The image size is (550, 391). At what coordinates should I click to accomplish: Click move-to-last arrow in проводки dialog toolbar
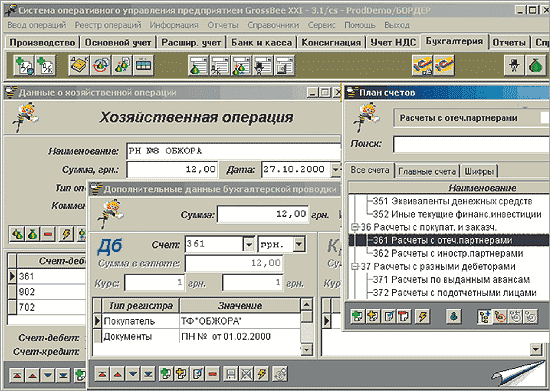pyautogui.click(x=148, y=374)
